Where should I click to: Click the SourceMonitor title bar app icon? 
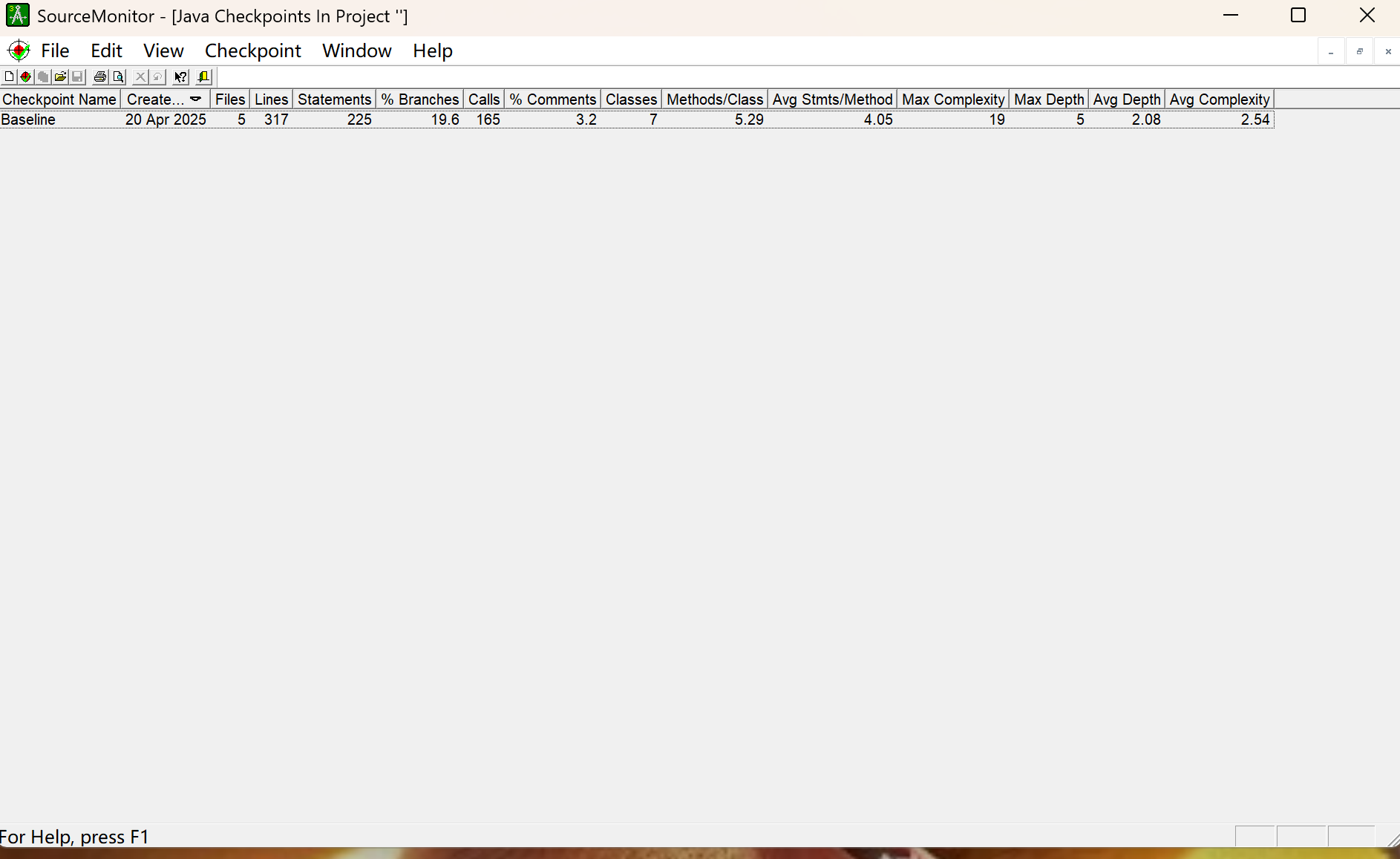click(x=18, y=16)
